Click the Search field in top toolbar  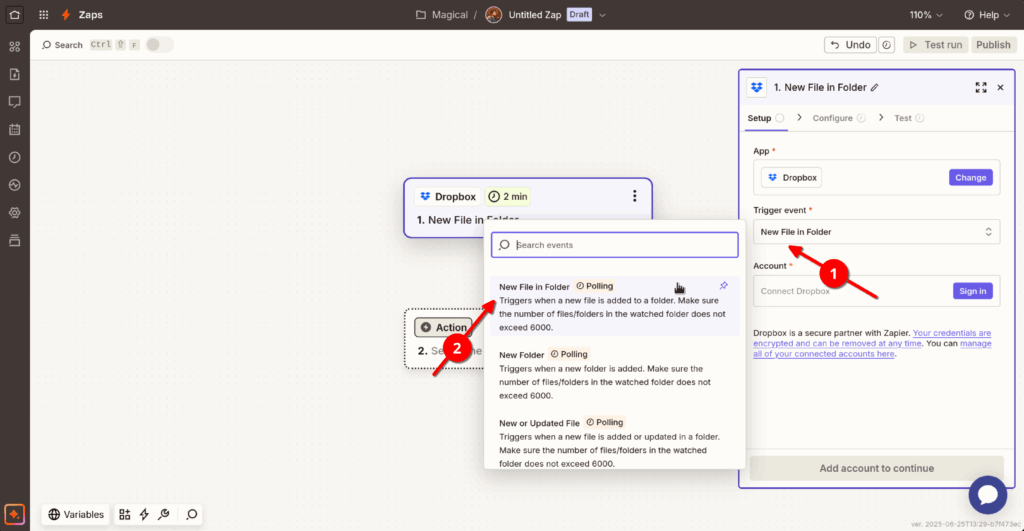(x=62, y=45)
